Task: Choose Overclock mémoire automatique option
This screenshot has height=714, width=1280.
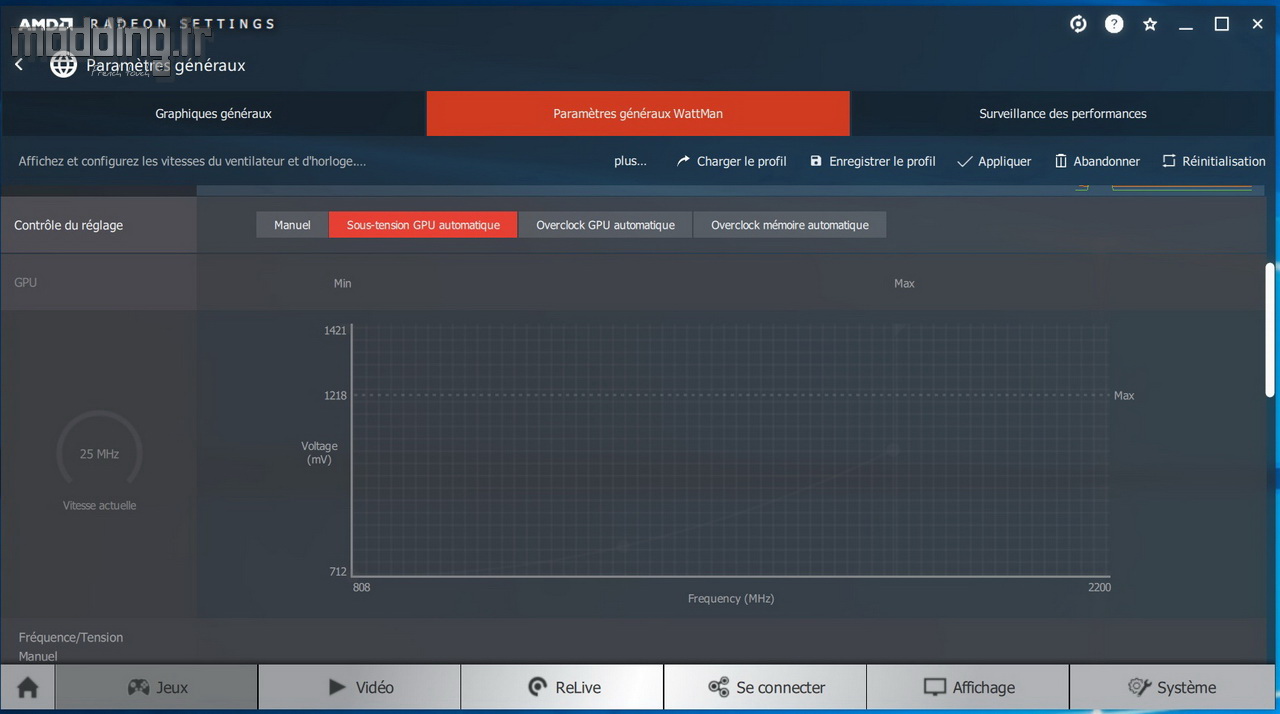Action: (790, 225)
